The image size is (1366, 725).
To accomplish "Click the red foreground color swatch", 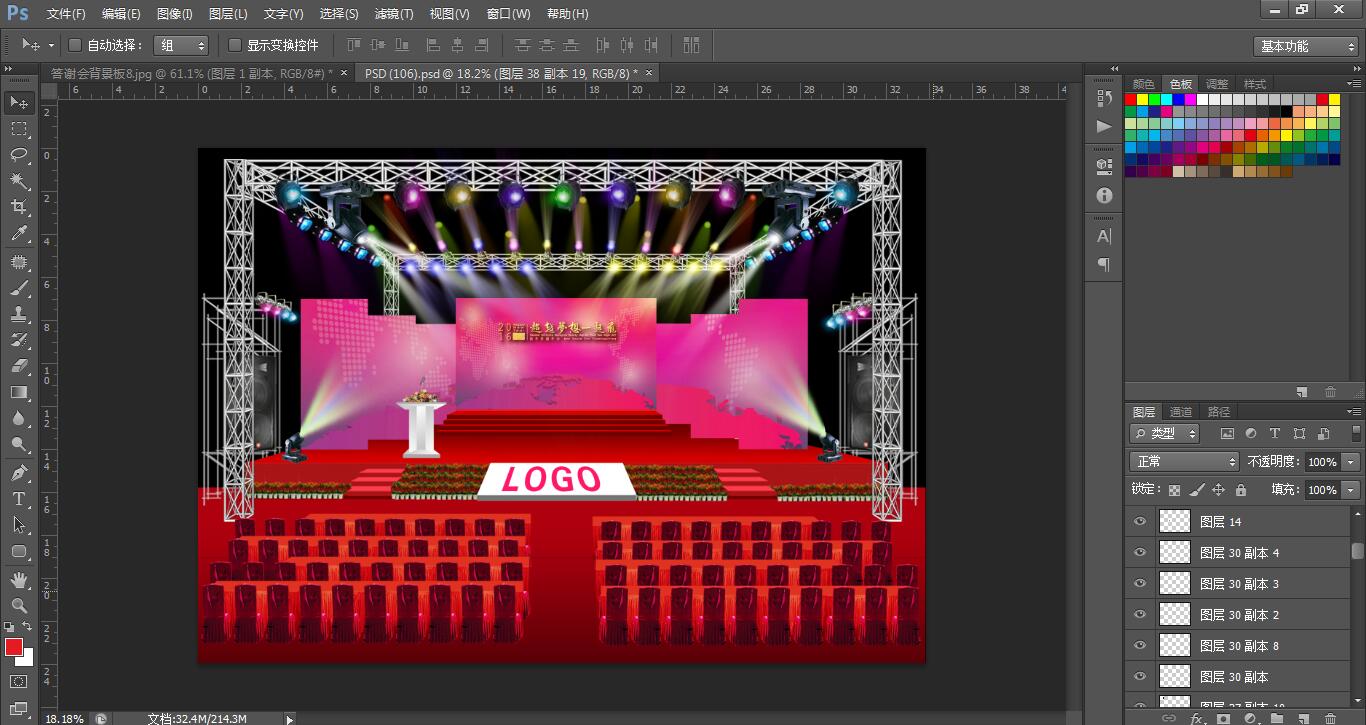I will pos(13,647).
